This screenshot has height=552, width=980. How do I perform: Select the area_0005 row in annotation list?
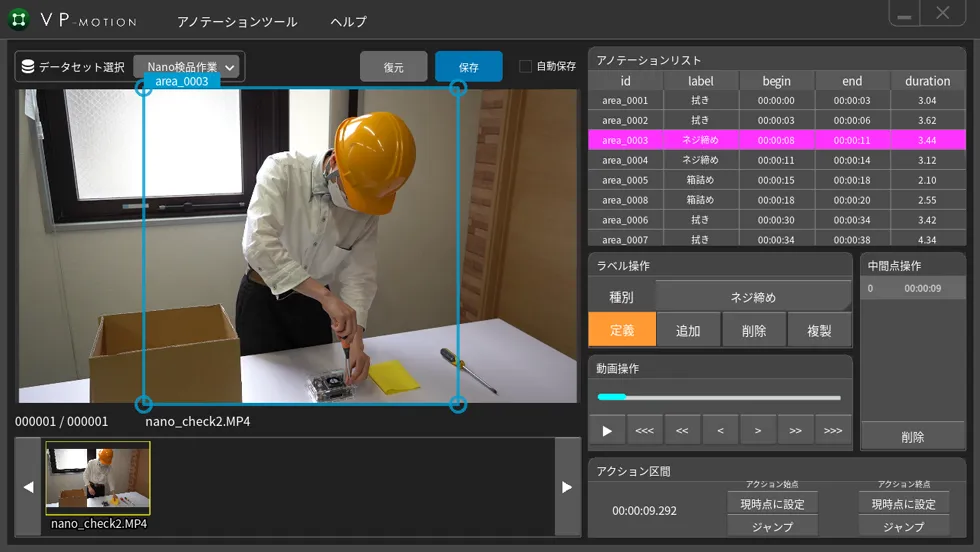click(624, 180)
